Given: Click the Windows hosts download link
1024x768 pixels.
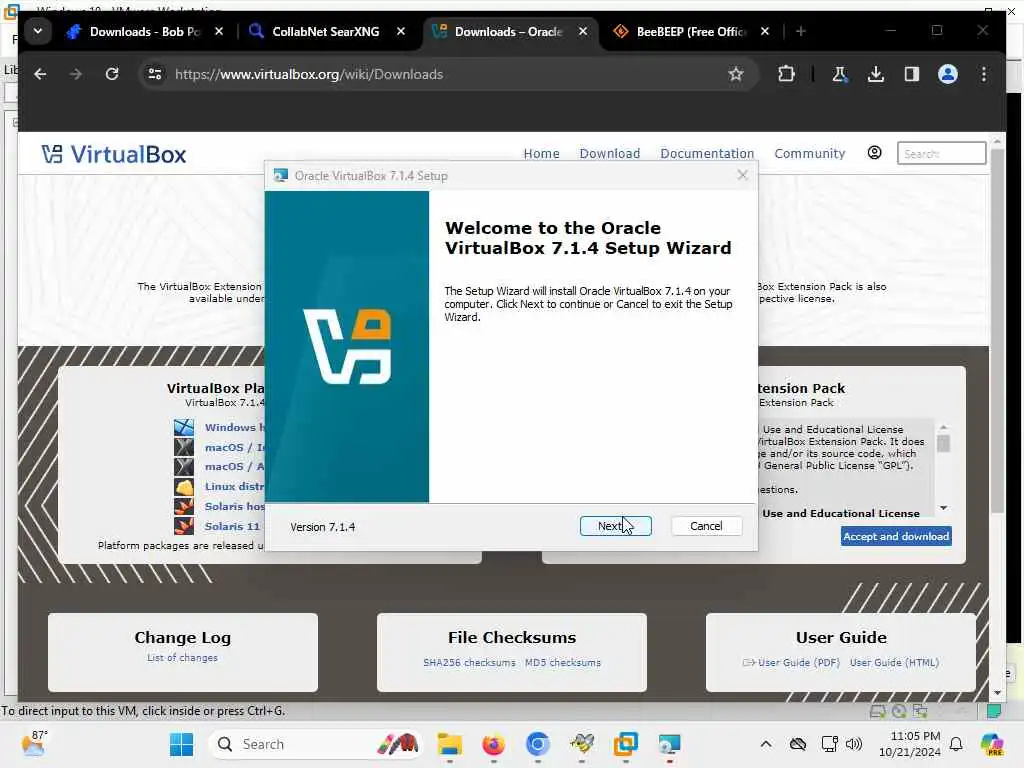Looking at the screenshot, I should click(234, 427).
